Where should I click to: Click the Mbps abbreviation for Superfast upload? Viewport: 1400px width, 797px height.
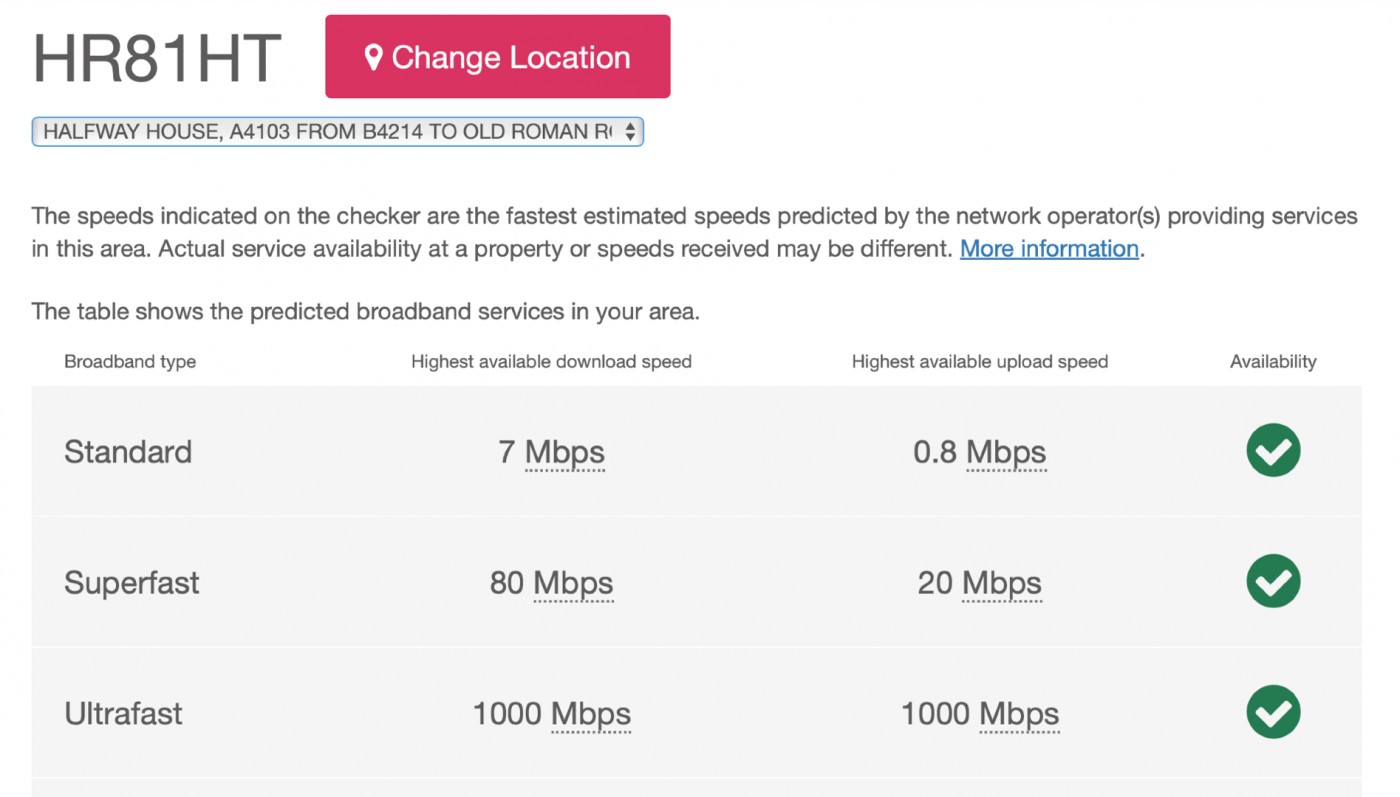(1002, 583)
